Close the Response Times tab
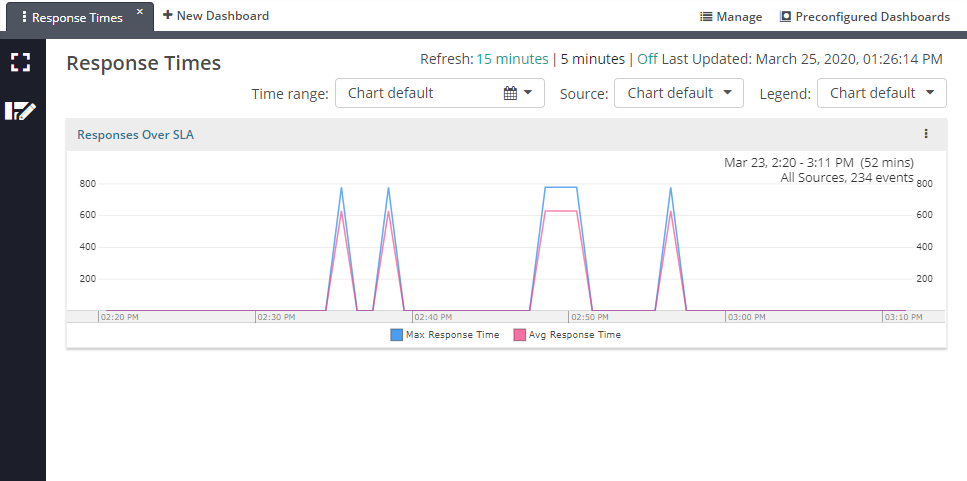 click(140, 12)
